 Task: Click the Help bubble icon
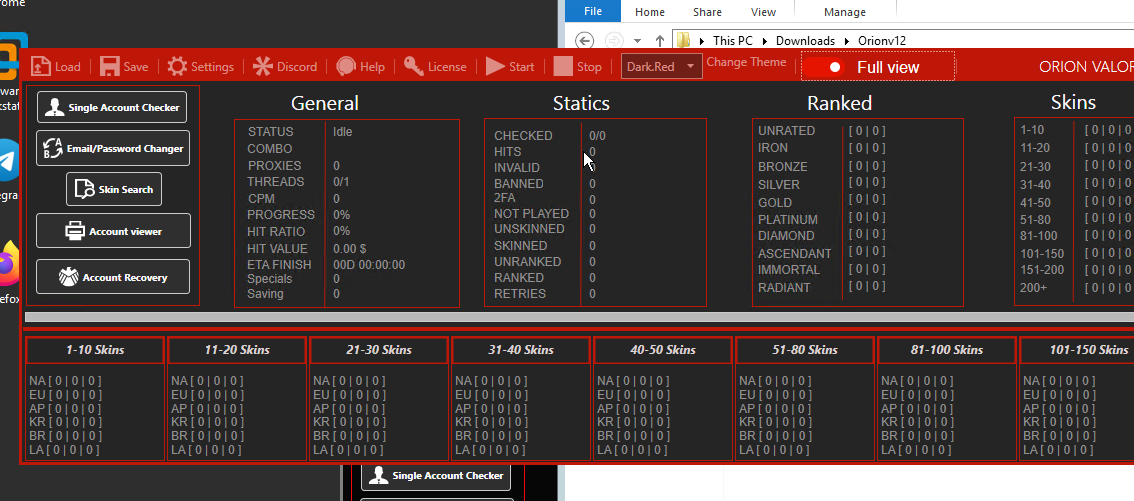[x=346, y=67]
